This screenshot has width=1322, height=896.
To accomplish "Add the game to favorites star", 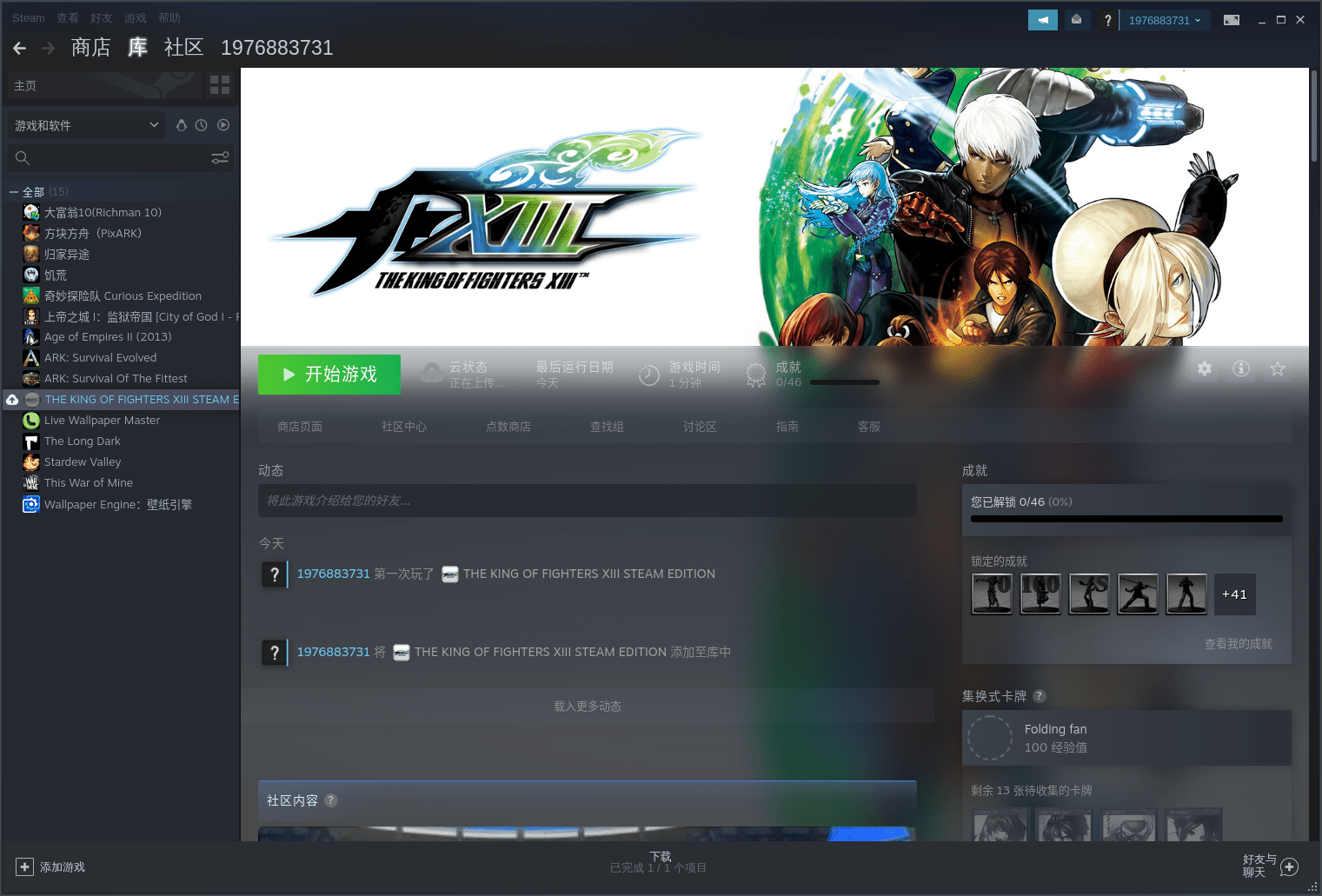I will (x=1278, y=368).
